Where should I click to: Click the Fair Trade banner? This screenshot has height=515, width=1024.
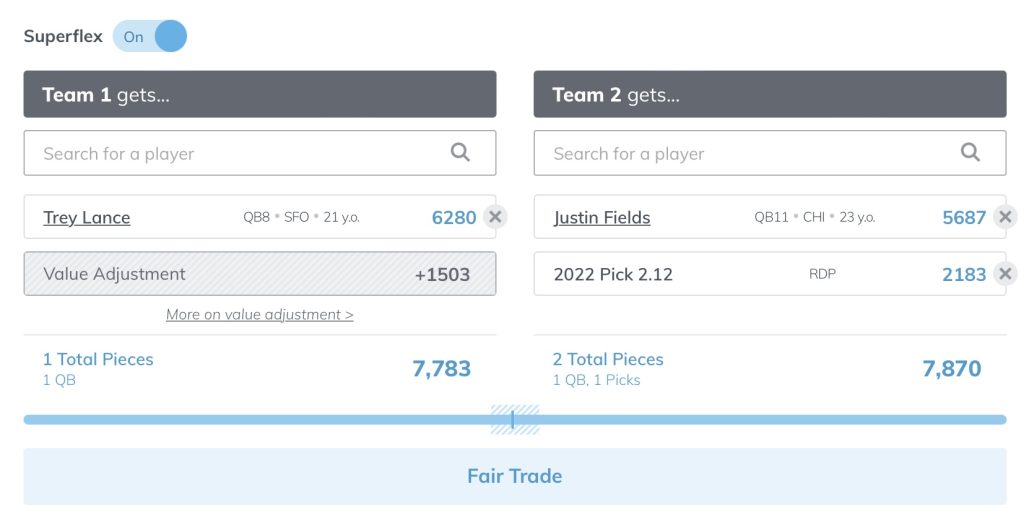[515, 476]
